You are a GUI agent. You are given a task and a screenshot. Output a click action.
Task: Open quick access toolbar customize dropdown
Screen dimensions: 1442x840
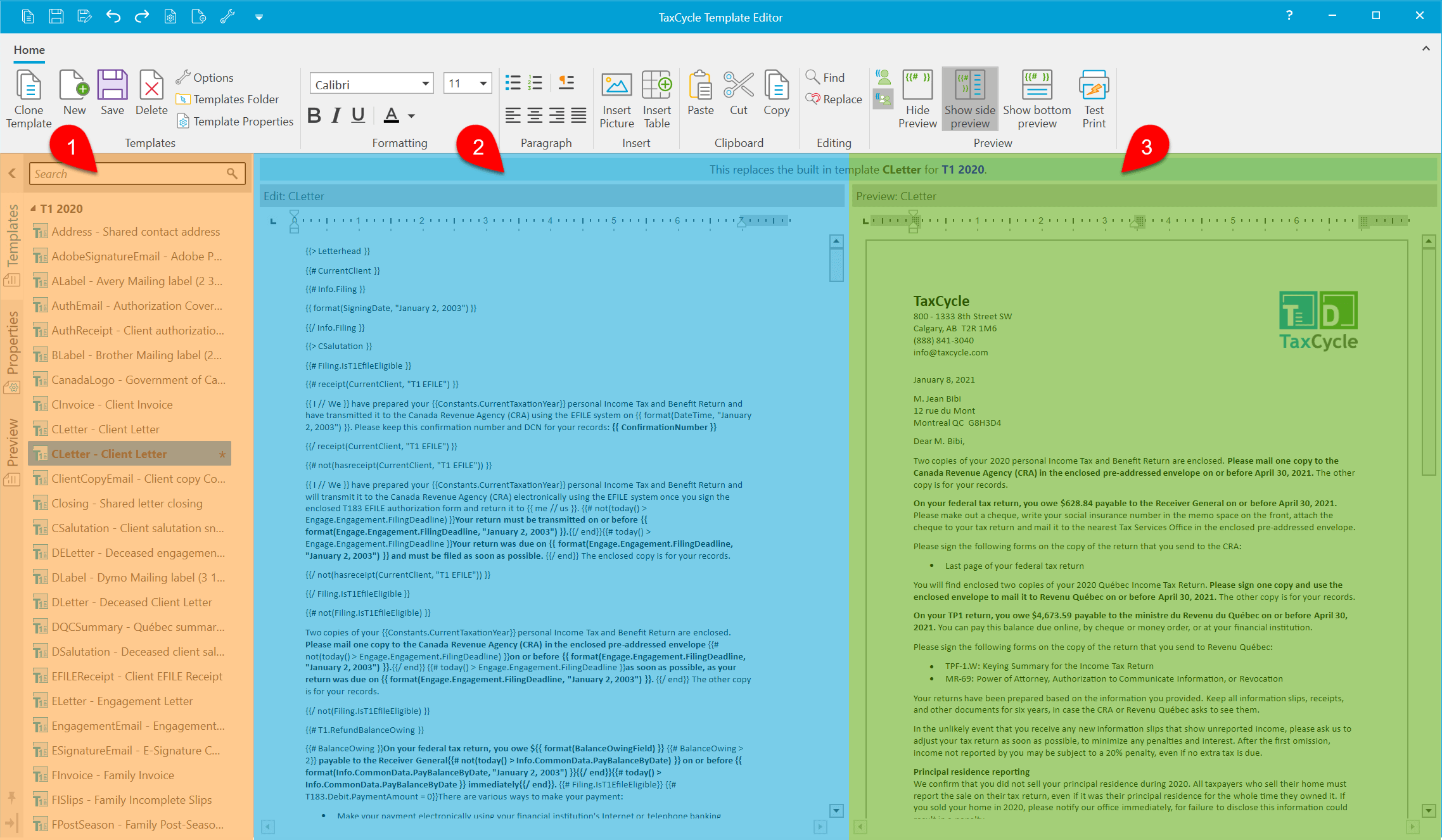(259, 17)
